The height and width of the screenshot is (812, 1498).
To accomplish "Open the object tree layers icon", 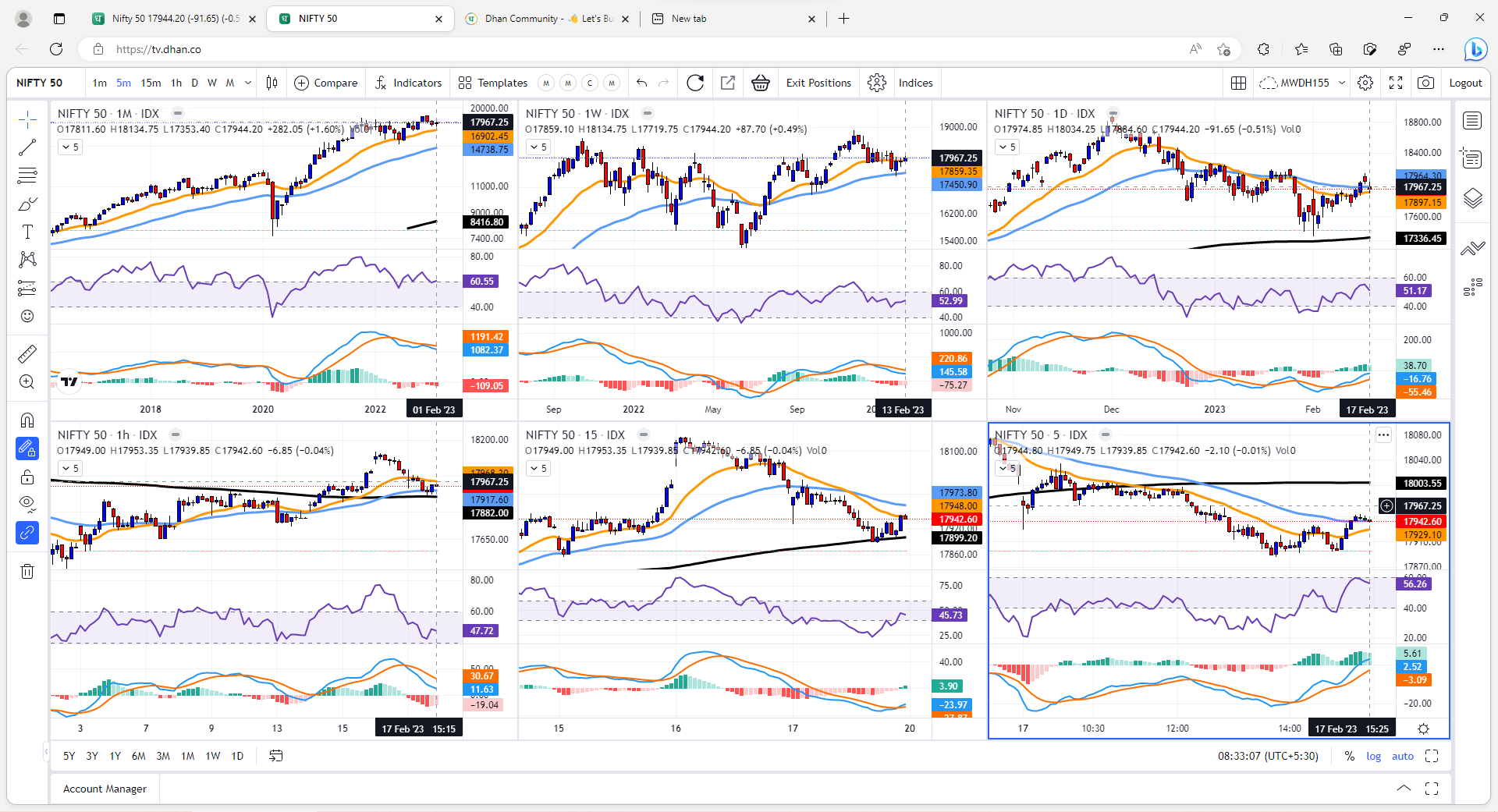I will (1472, 198).
